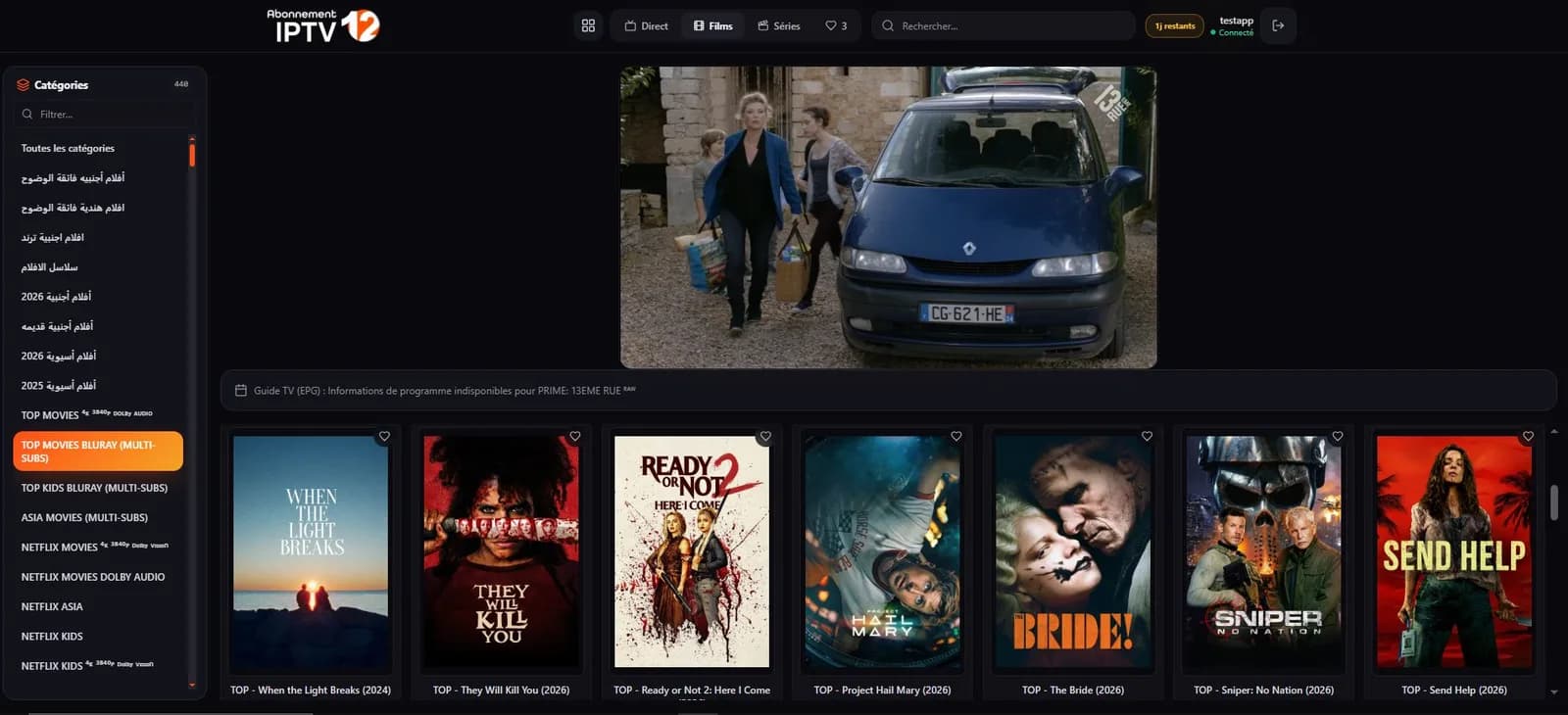1568x715 pixels.
Task: Favorite When the Light Breaks heart
Action: click(x=384, y=437)
